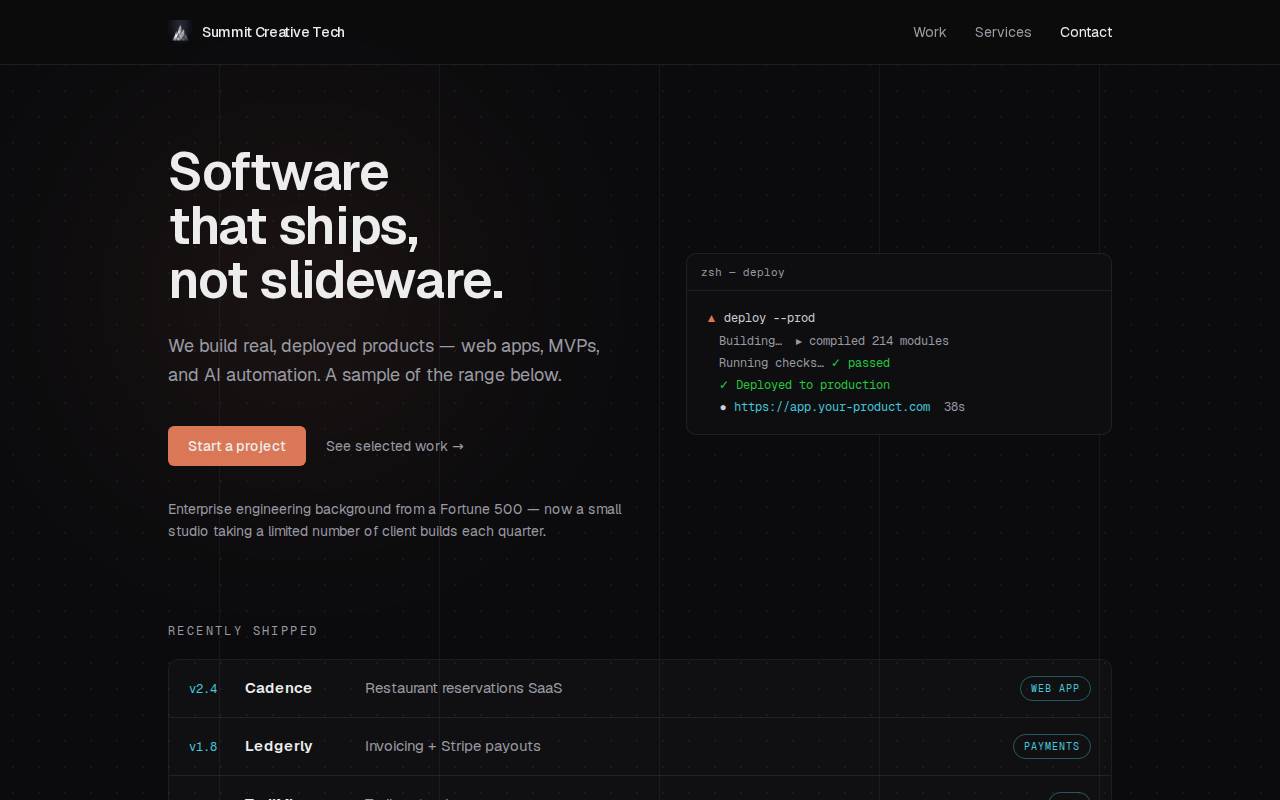Image resolution: width=1280 pixels, height=800 pixels.
Task: Select the Ledgerly project row name
Action: [x=279, y=746]
